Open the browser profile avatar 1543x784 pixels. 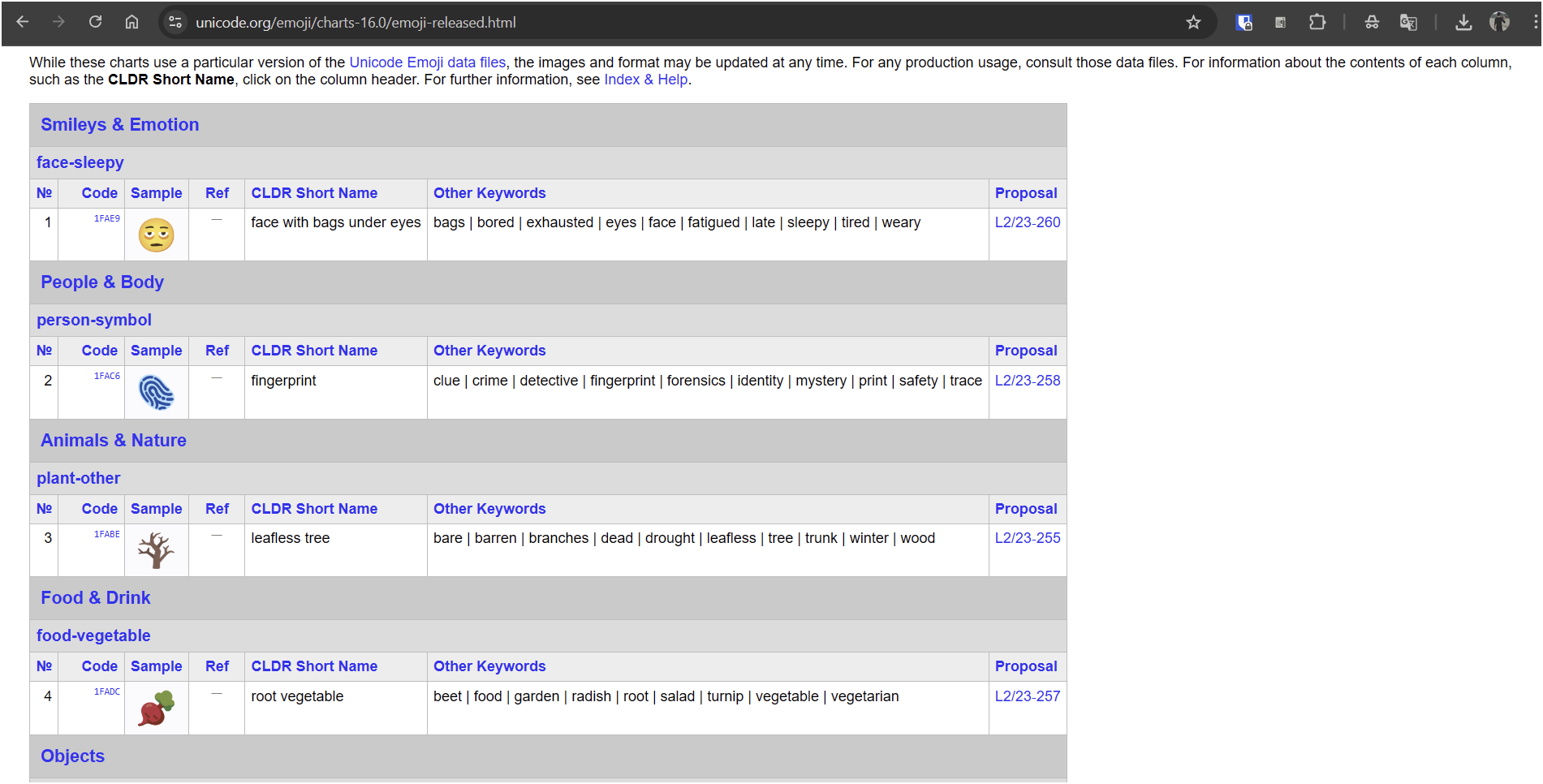1499,22
